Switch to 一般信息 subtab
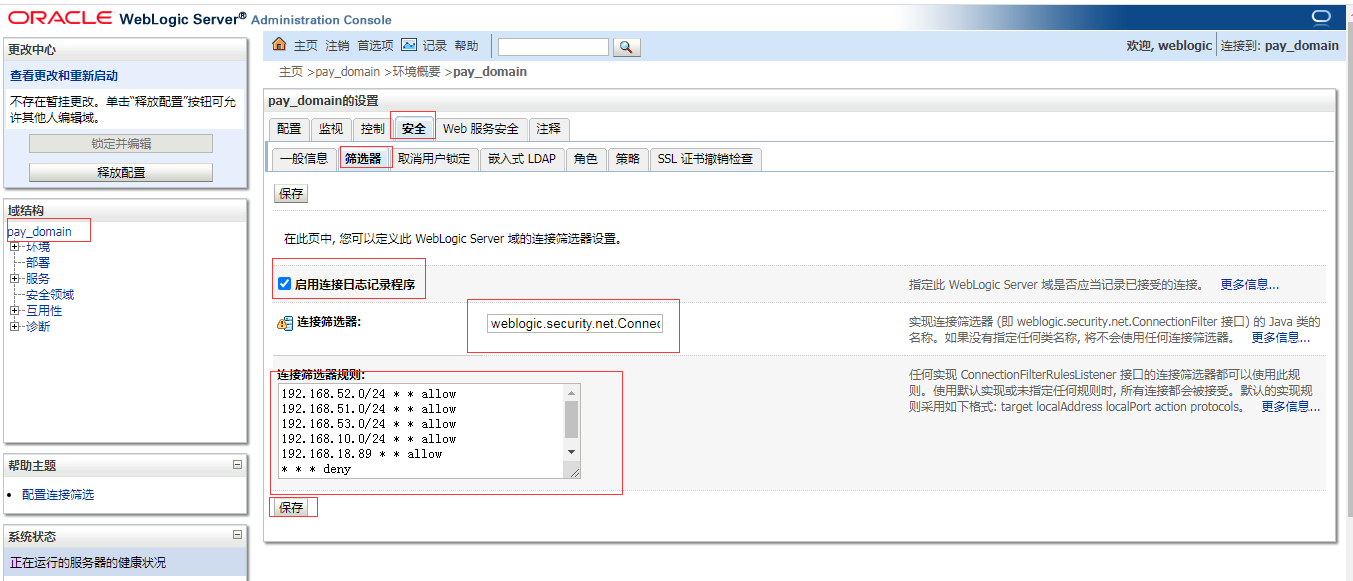1353x581 pixels. pyautogui.click(x=304, y=159)
